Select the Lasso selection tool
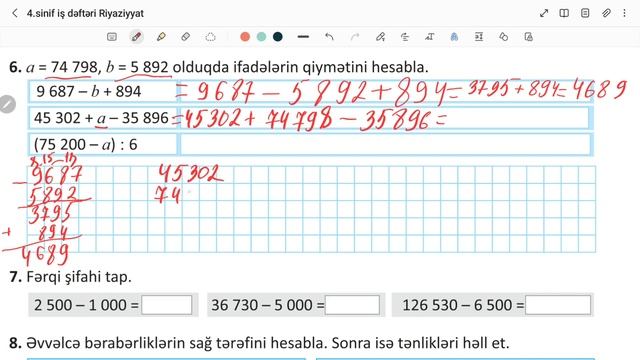Screen dimensions: 640x360 click(x=210, y=37)
